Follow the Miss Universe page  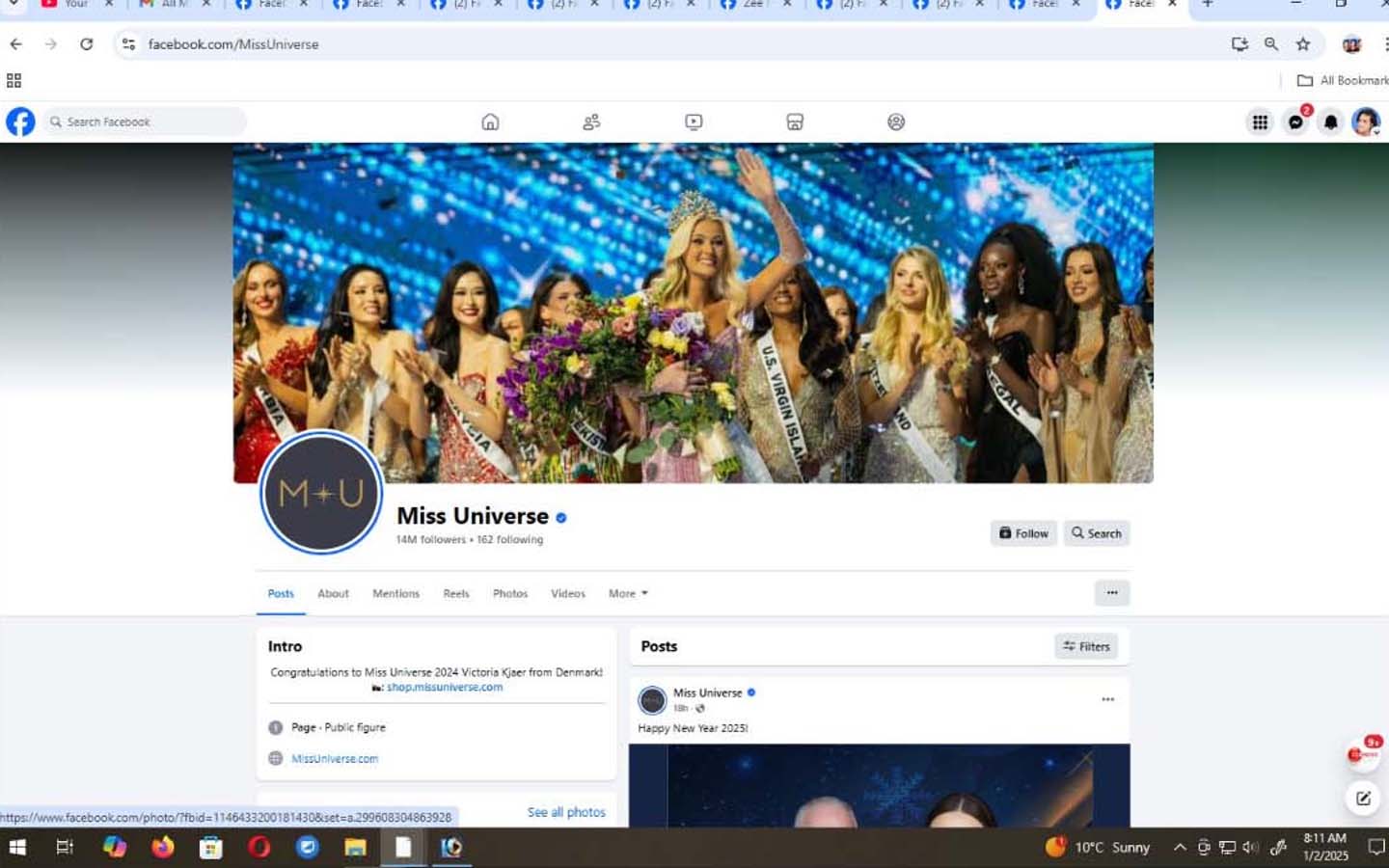click(x=1023, y=533)
